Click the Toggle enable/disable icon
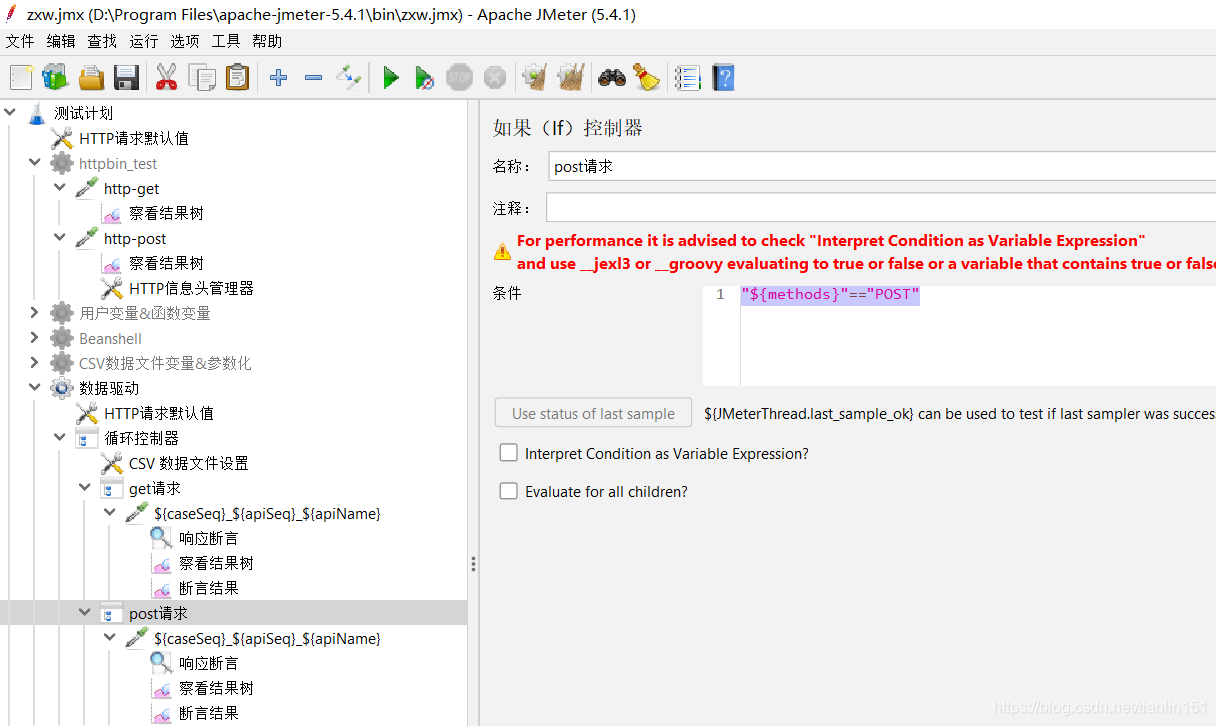Image resolution: width=1216 pixels, height=726 pixels. [348, 77]
